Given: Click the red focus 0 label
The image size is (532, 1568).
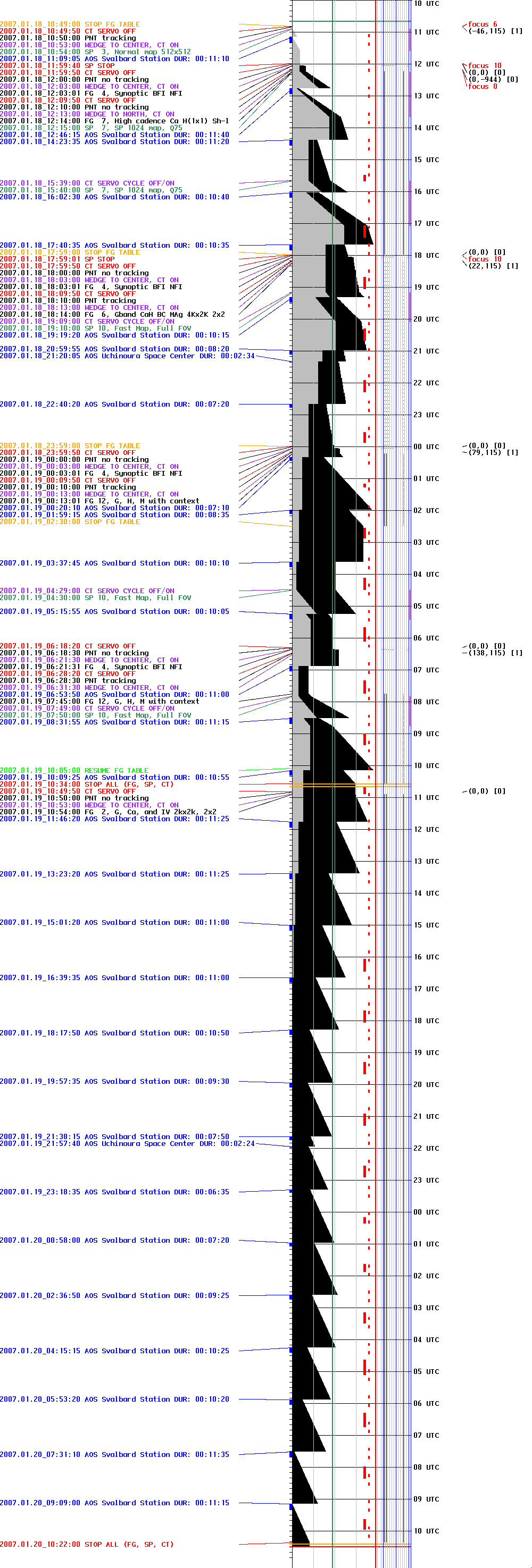Looking at the screenshot, I should click(482, 87).
